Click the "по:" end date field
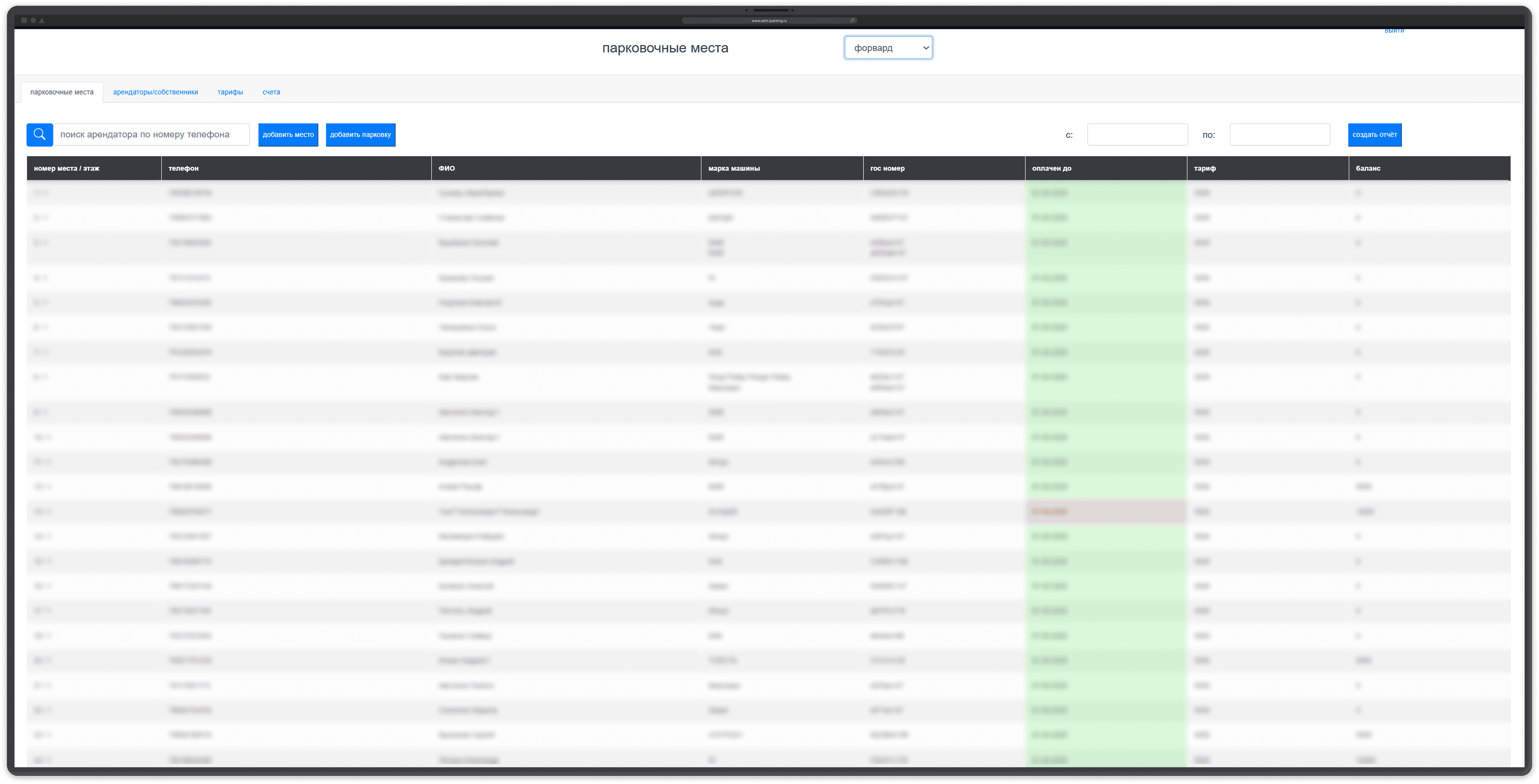Image resolution: width=1539 pixels, height=784 pixels. tap(1279, 134)
